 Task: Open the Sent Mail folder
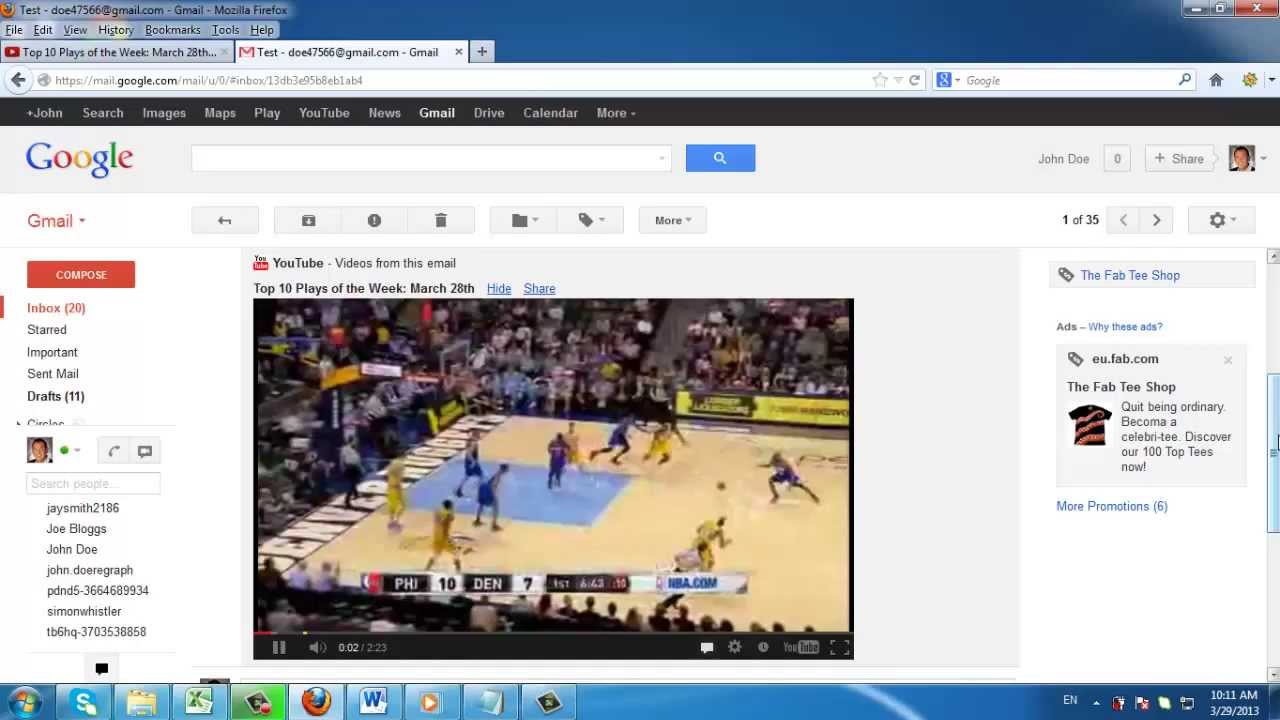point(53,374)
